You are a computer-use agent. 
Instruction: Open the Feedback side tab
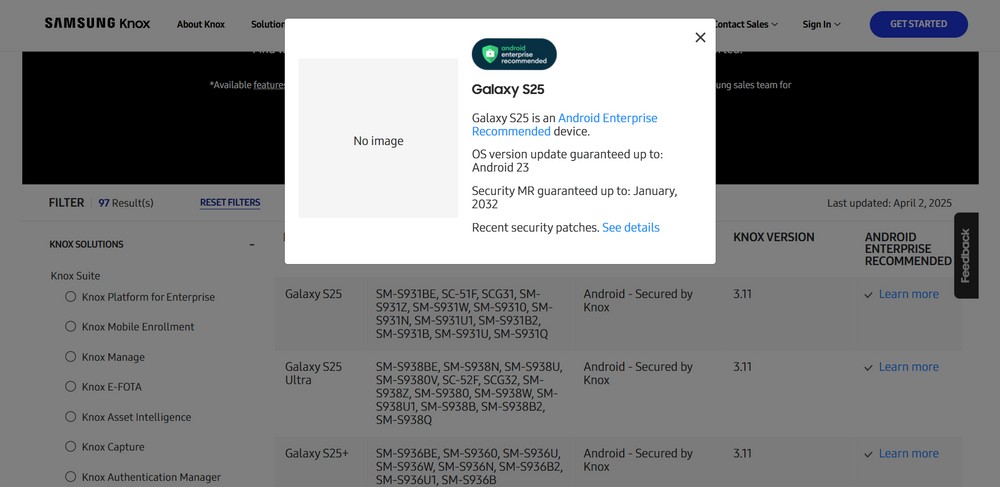[966, 255]
